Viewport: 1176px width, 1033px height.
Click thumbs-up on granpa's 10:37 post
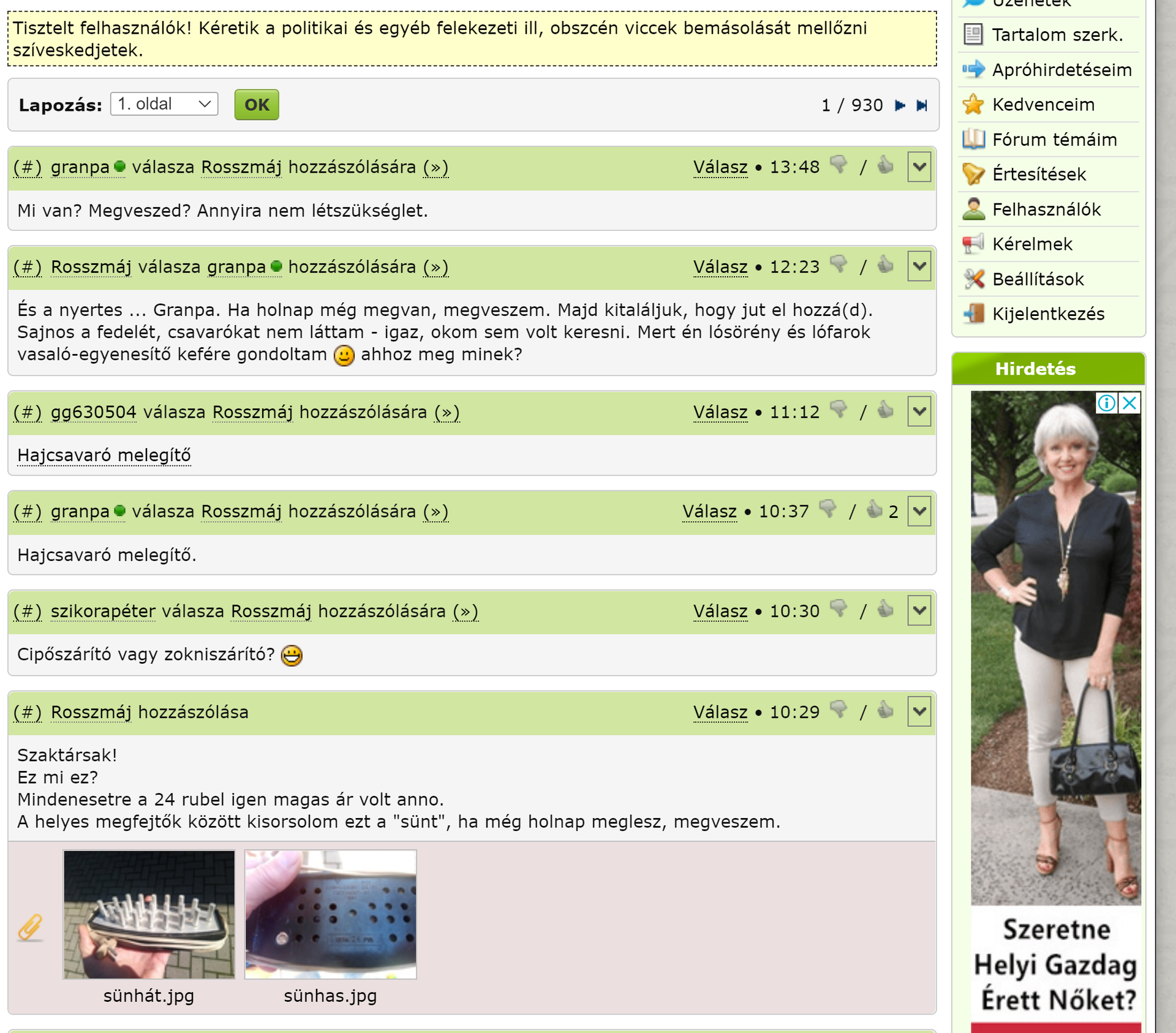(874, 509)
